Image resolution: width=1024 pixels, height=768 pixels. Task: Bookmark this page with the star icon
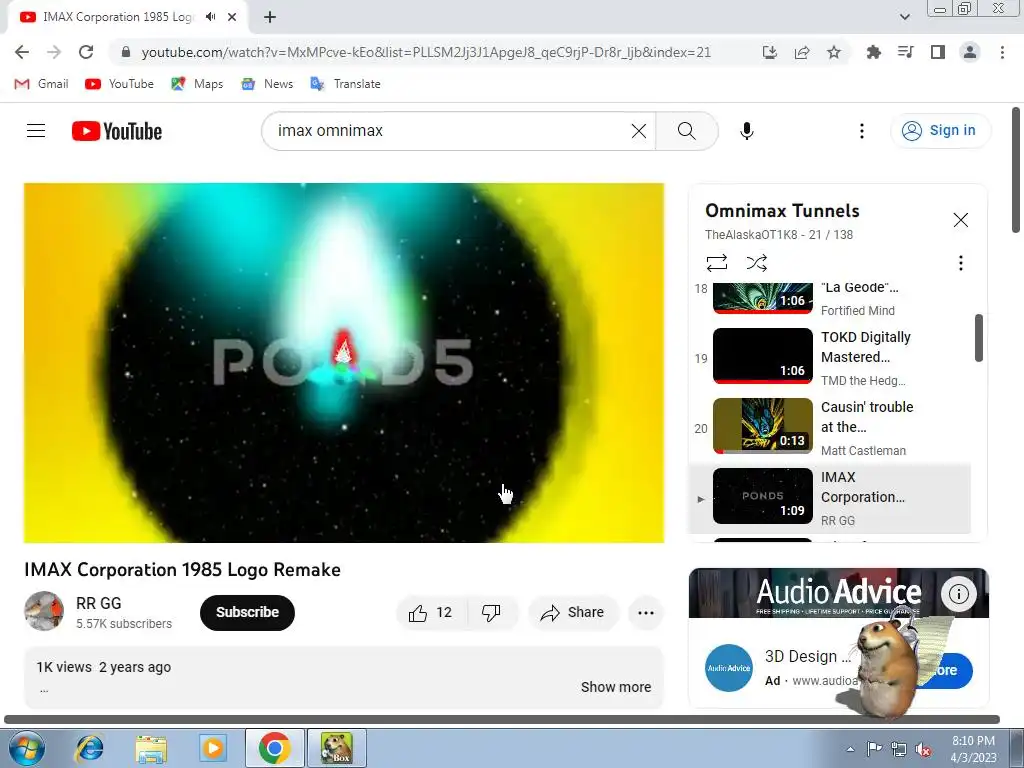[834, 52]
